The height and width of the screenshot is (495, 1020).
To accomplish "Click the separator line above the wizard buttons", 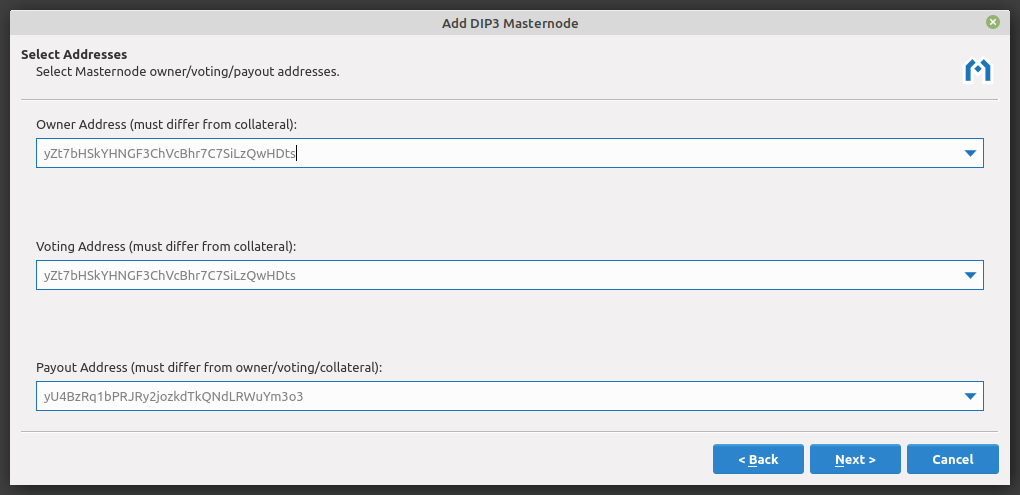I will 509,431.
